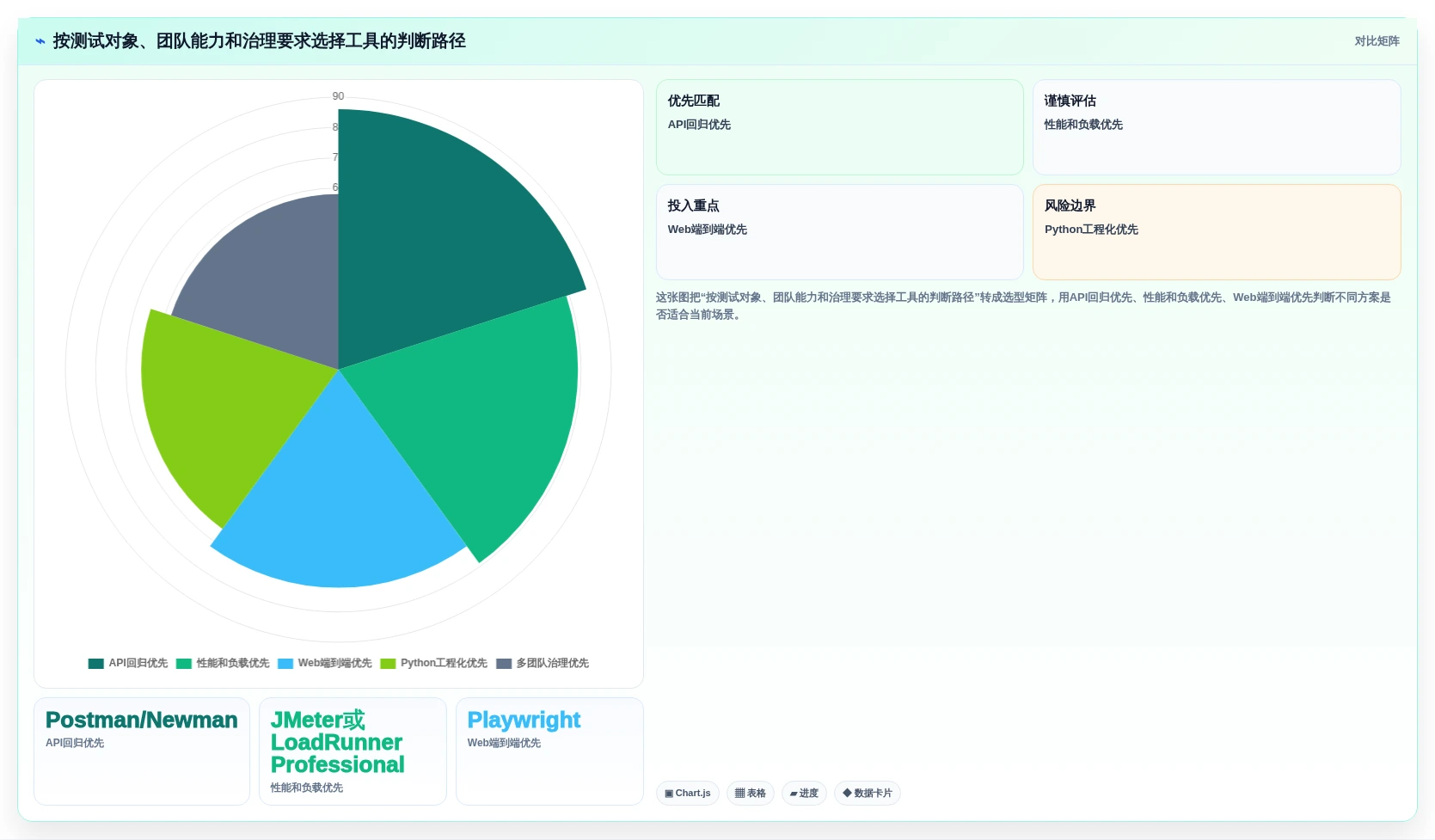Open the 优先匹配 card
Viewport: 1435px width, 840px height.
[839, 127]
